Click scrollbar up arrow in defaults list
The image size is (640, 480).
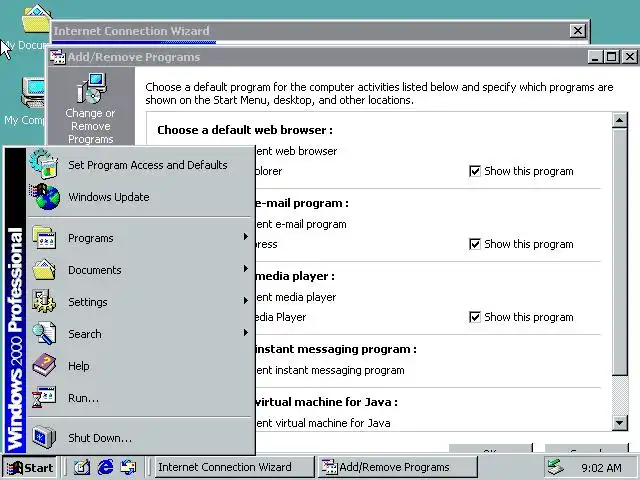619,120
